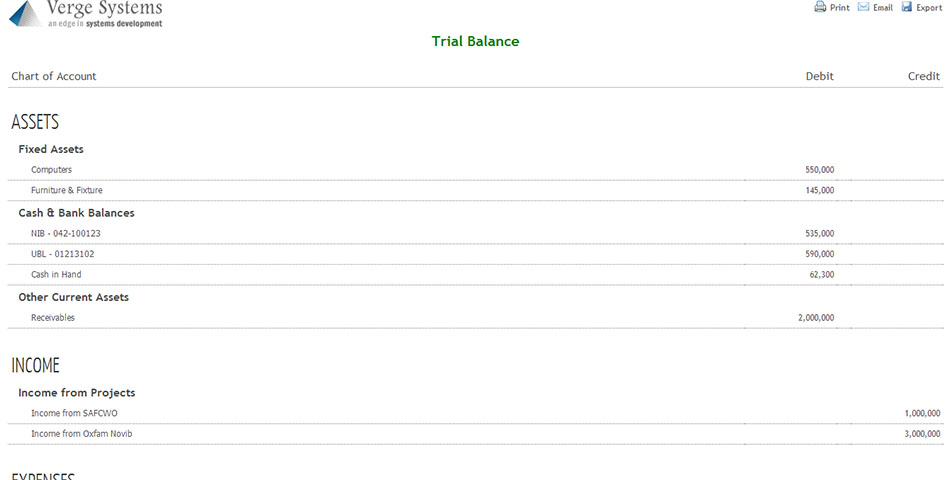Click the Trial Balance title
Image resolution: width=950 pixels, height=480 pixels.
pyautogui.click(x=475, y=41)
